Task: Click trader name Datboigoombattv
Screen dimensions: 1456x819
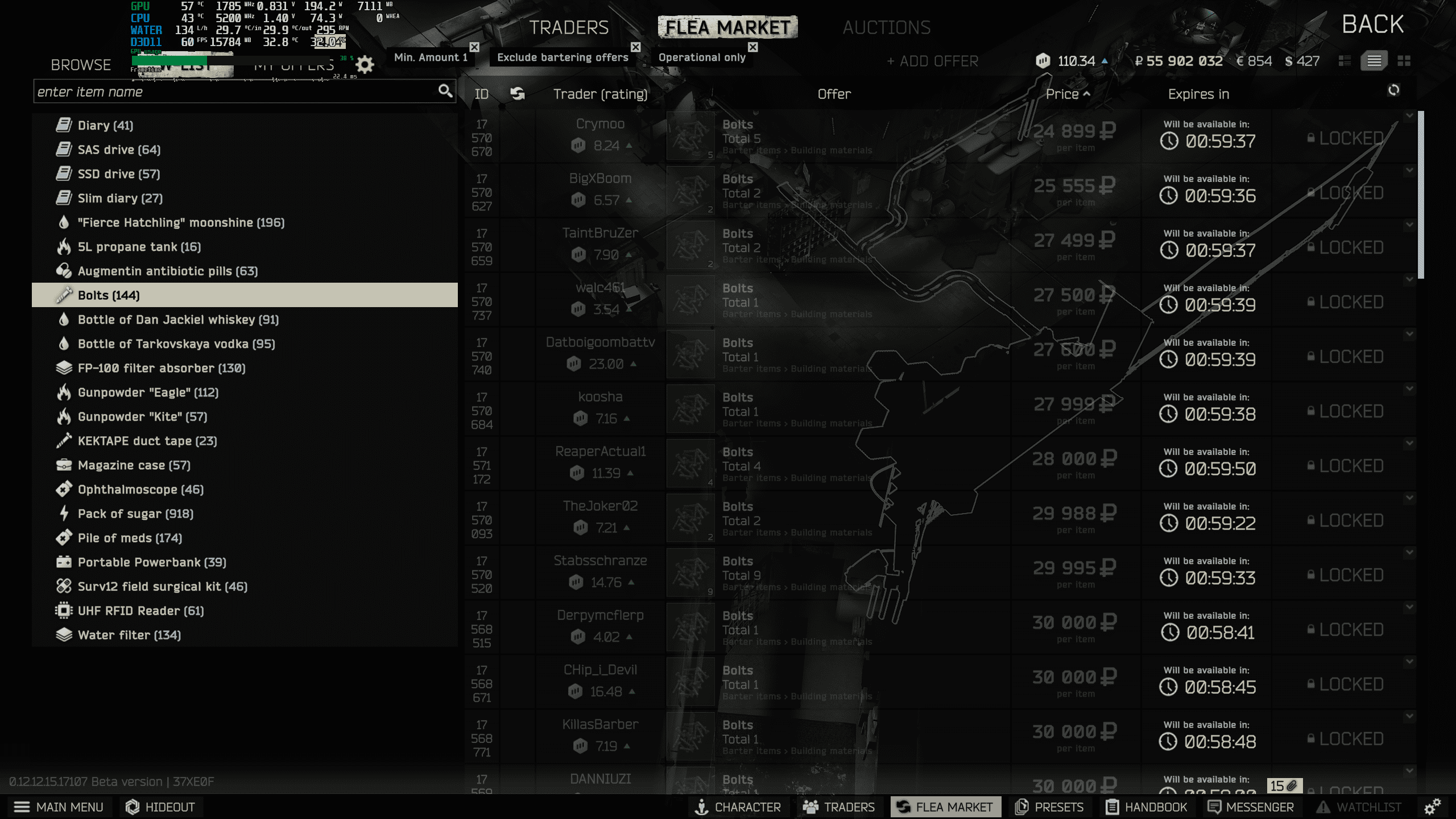Action: 601,342
